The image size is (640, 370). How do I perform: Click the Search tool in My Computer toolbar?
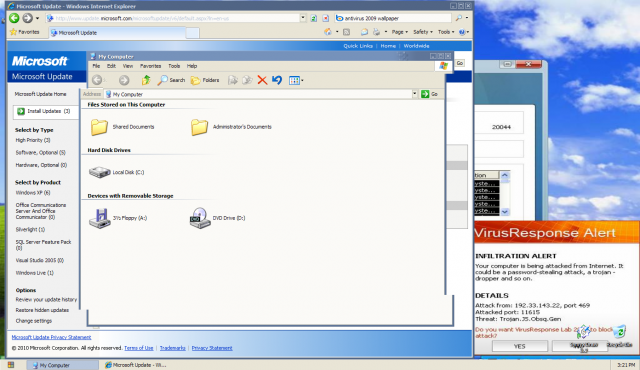pyautogui.click(x=171, y=80)
